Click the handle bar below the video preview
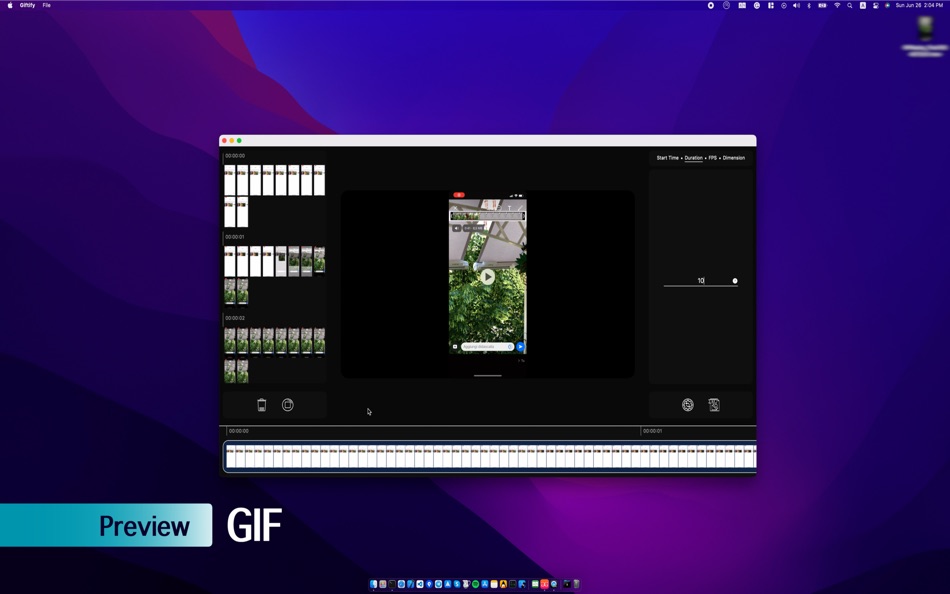 tap(487, 376)
